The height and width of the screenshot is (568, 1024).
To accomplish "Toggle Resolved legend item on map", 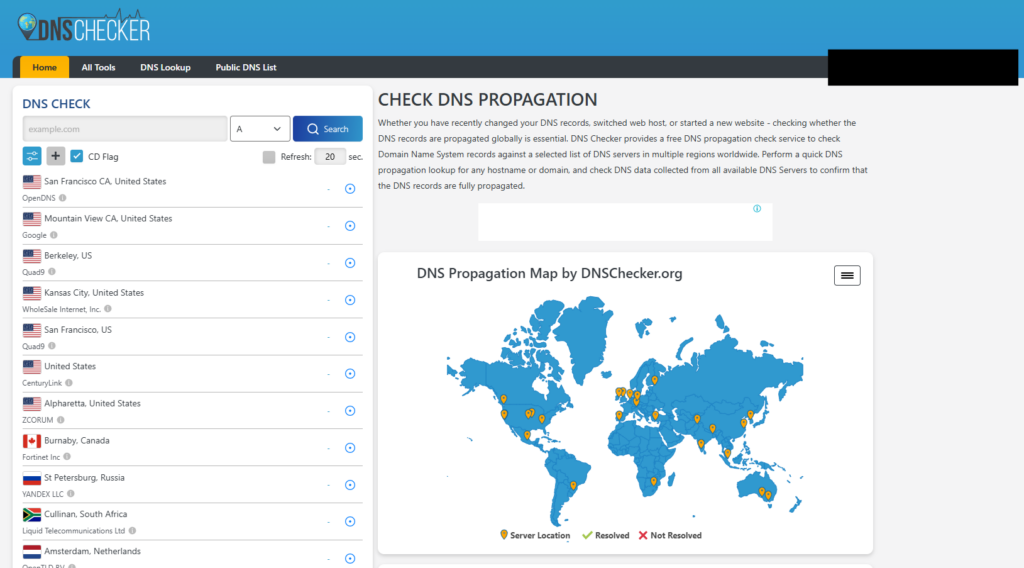I will click(606, 535).
